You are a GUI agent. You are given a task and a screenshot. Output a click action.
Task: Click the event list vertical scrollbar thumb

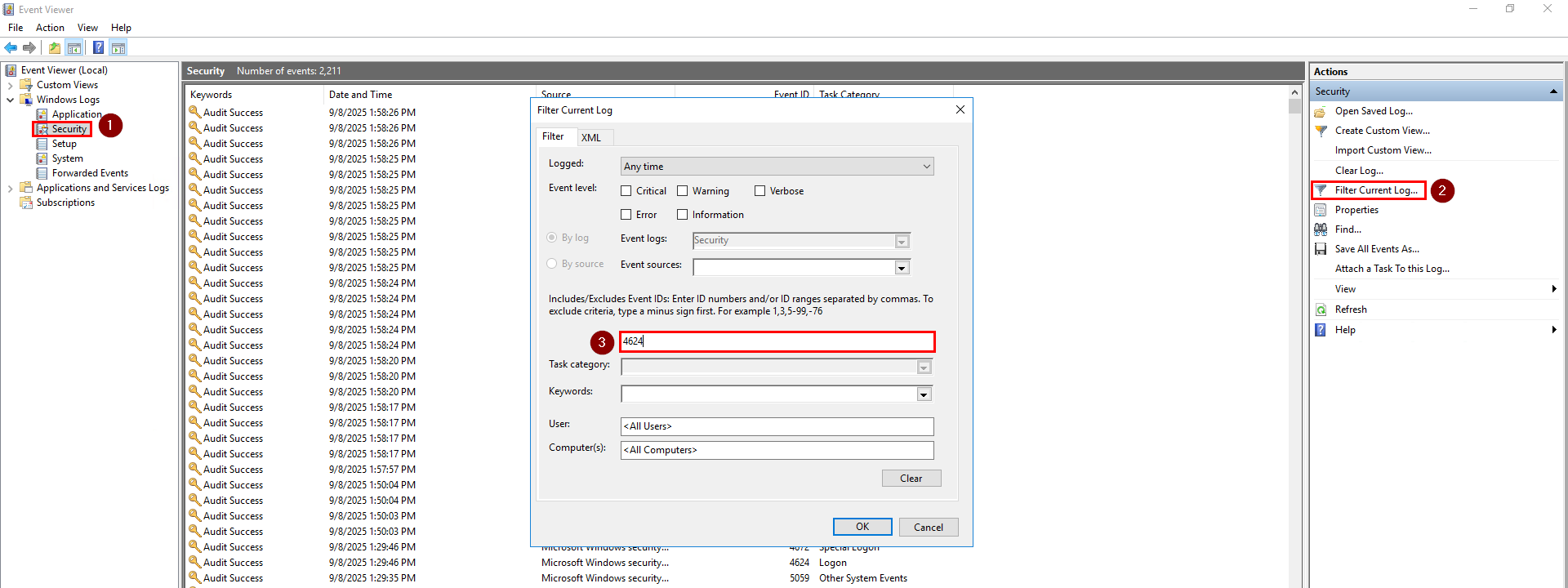click(x=1294, y=106)
